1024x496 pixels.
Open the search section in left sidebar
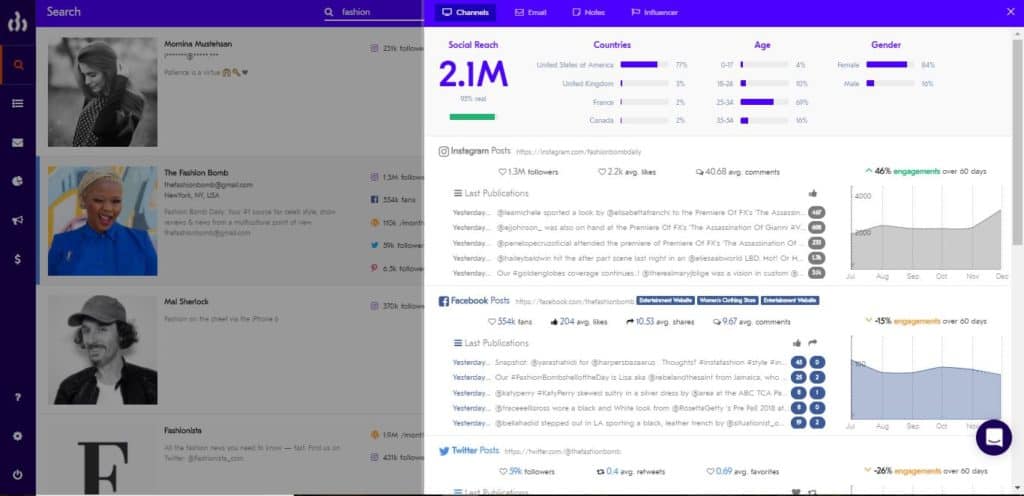coord(18,65)
